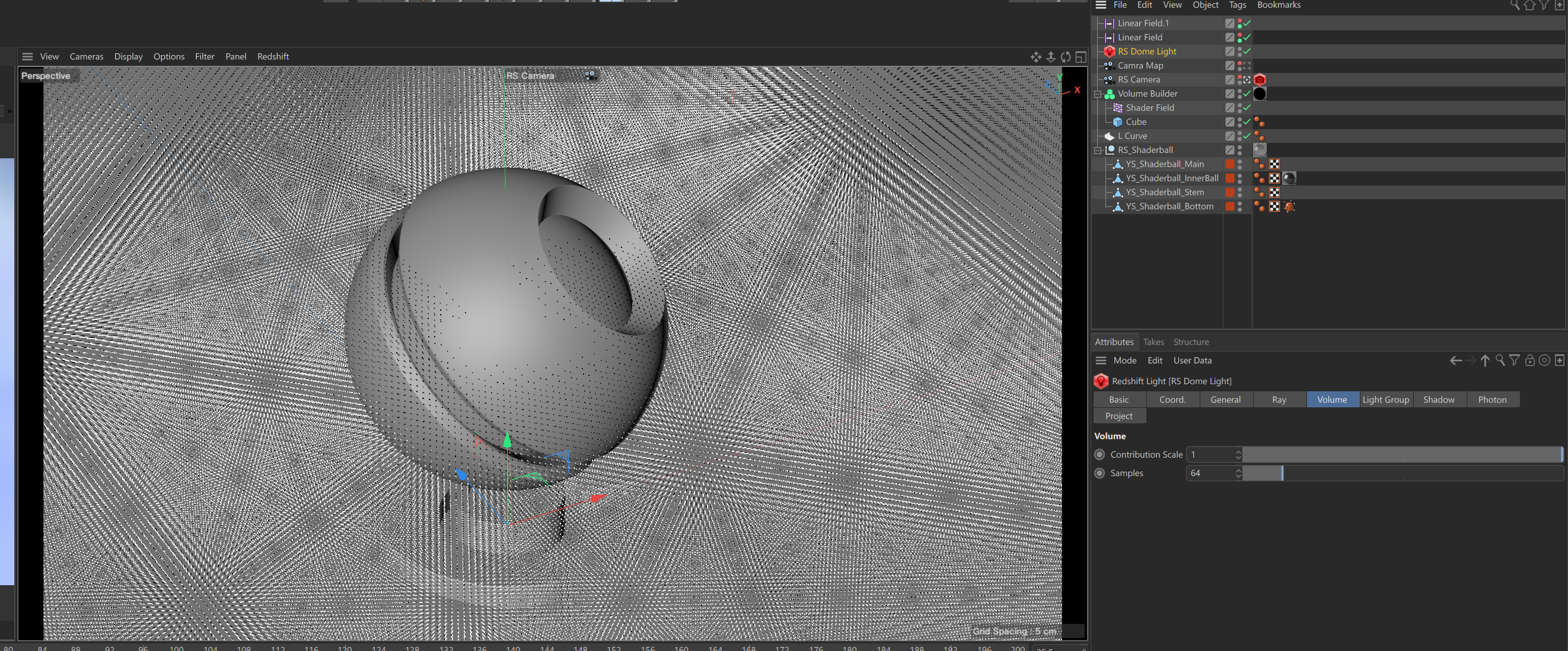This screenshot has height=651, width=1568.
Task: Open the Object Manager hamburger menu
Action: (1101, 5)
